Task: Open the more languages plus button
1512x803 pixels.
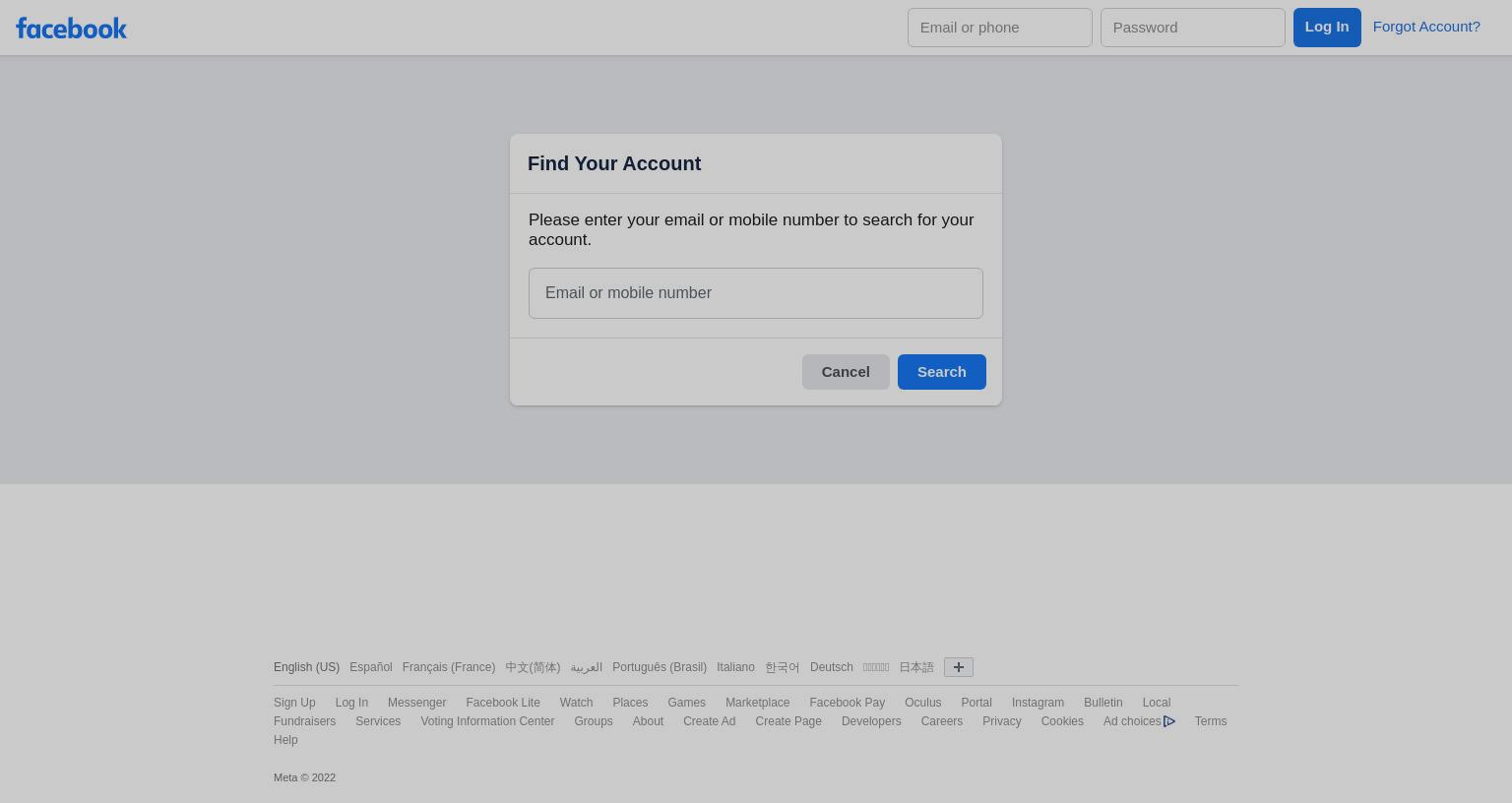Action: click(x=959, y=667)
